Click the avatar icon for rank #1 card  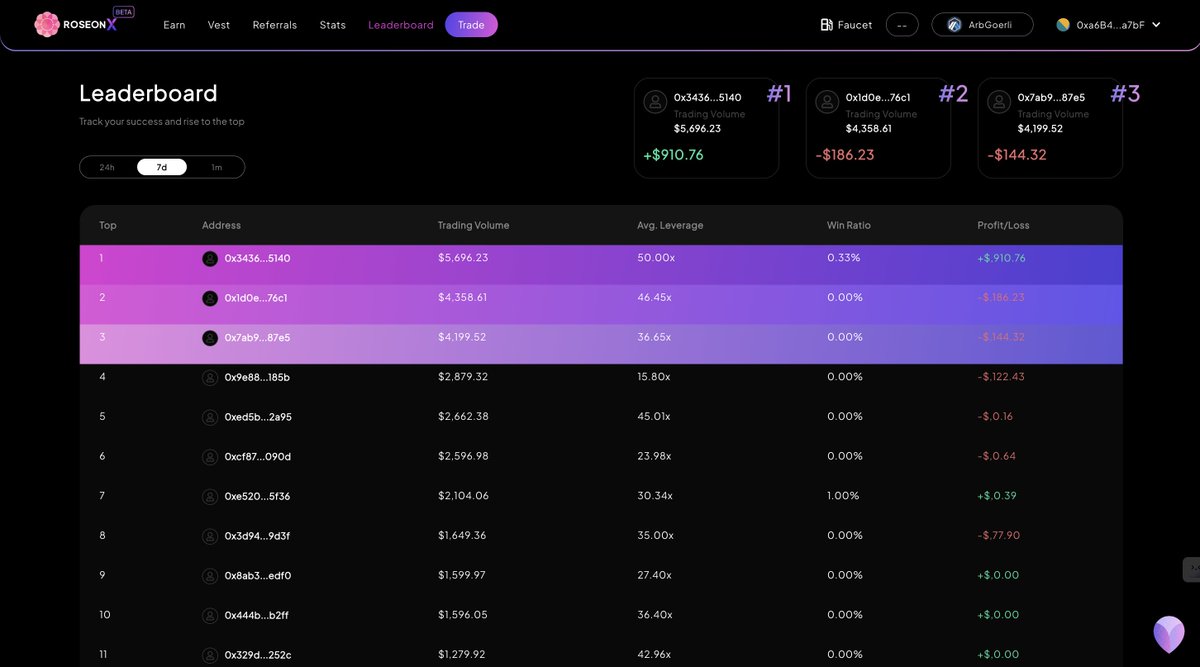point(654,101)
